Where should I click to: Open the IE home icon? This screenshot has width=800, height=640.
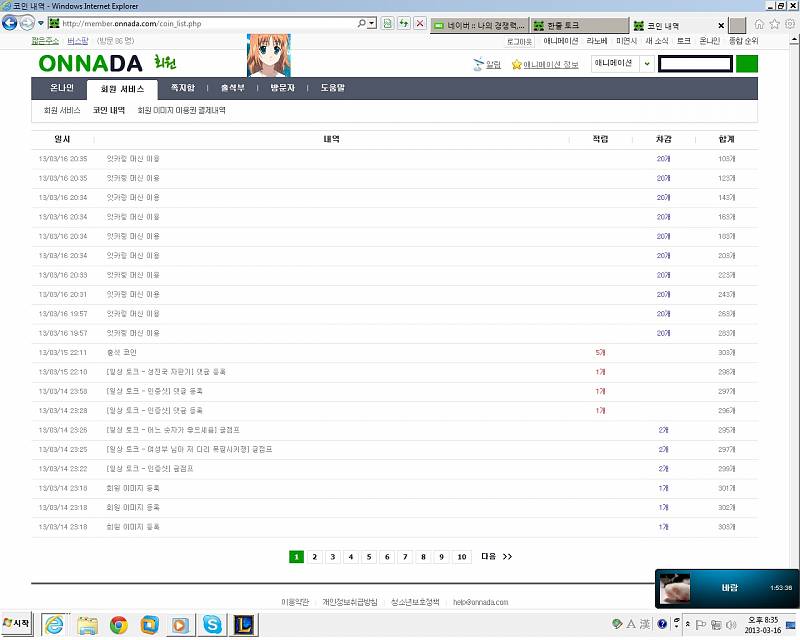[760, 23]
